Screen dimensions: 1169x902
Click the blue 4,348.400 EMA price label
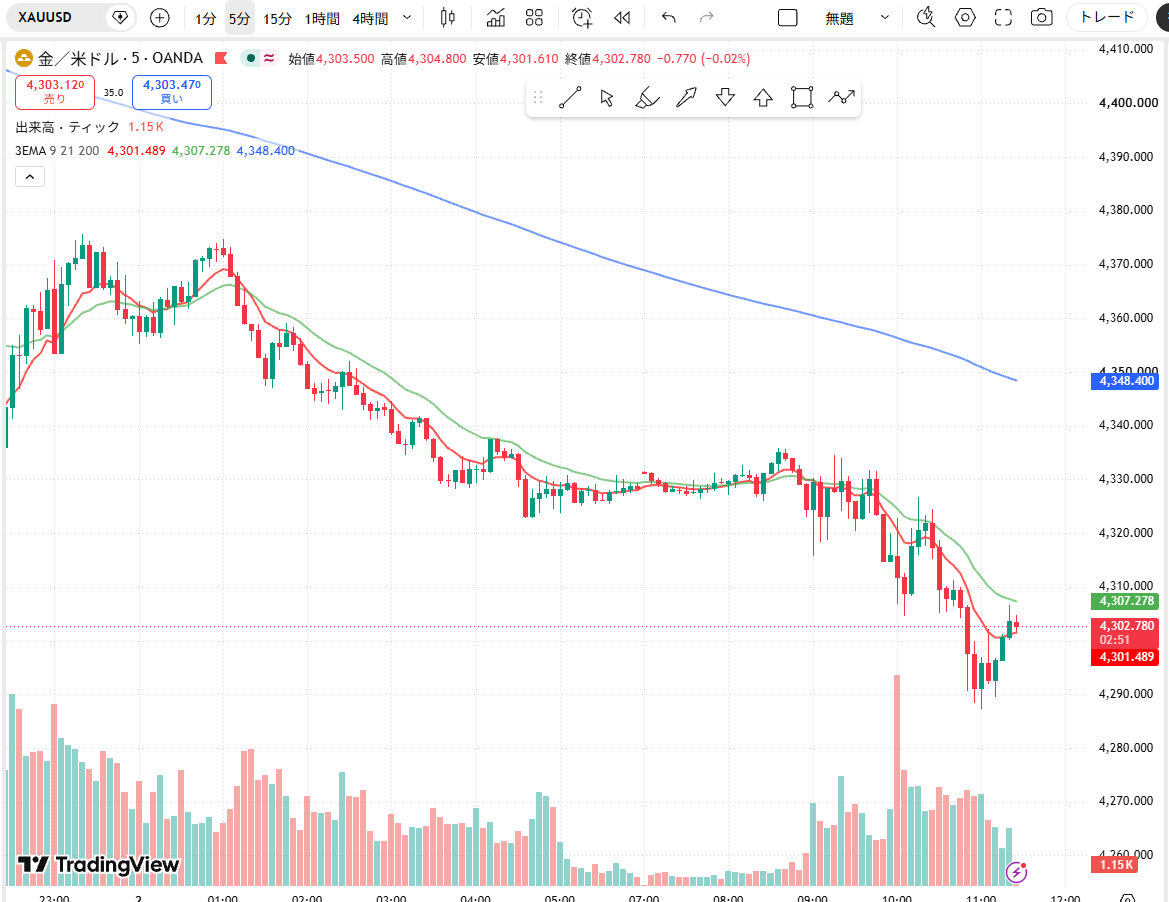click(1124, 381)
